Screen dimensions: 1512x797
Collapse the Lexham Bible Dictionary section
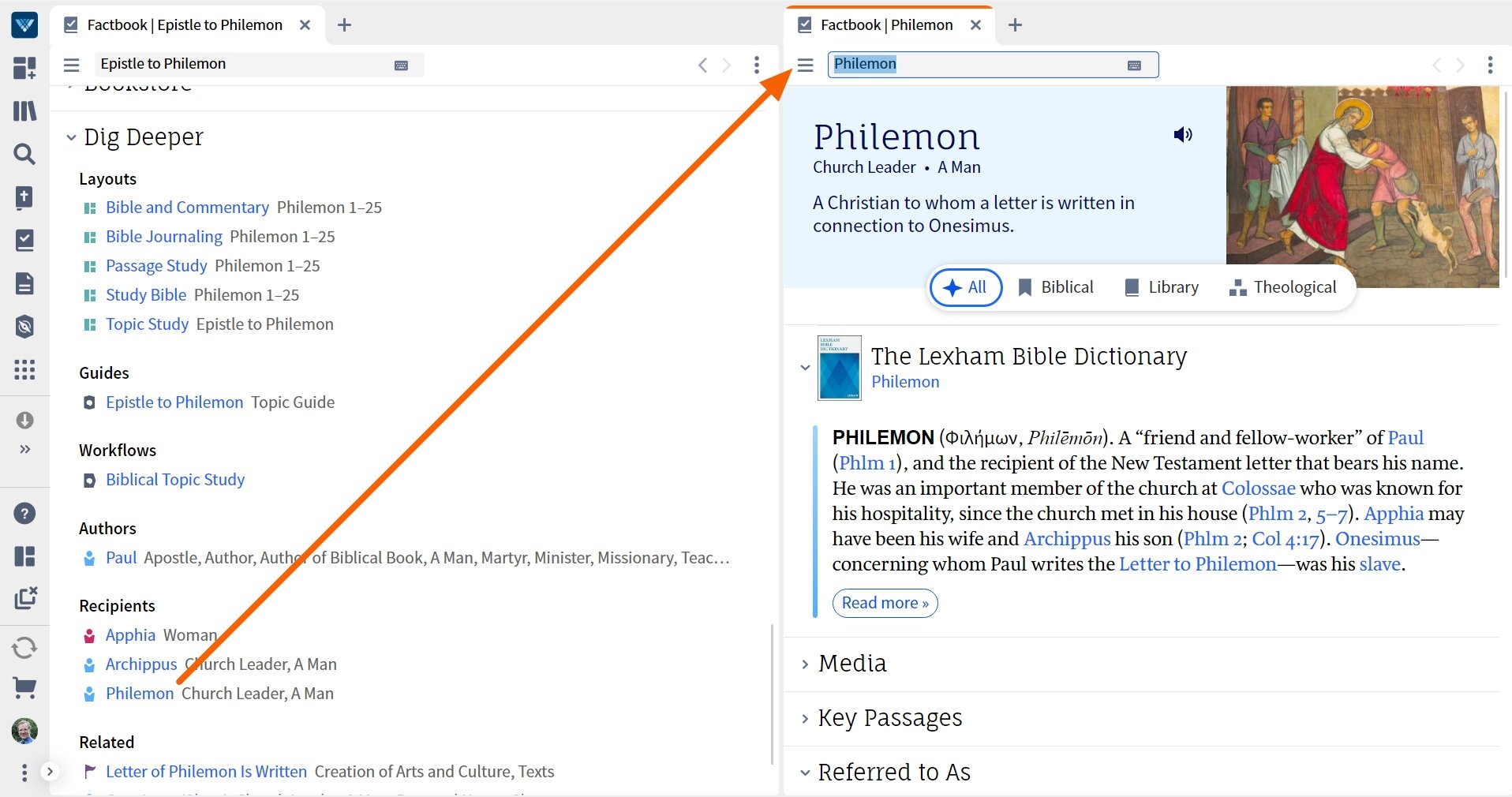[805, 368]
